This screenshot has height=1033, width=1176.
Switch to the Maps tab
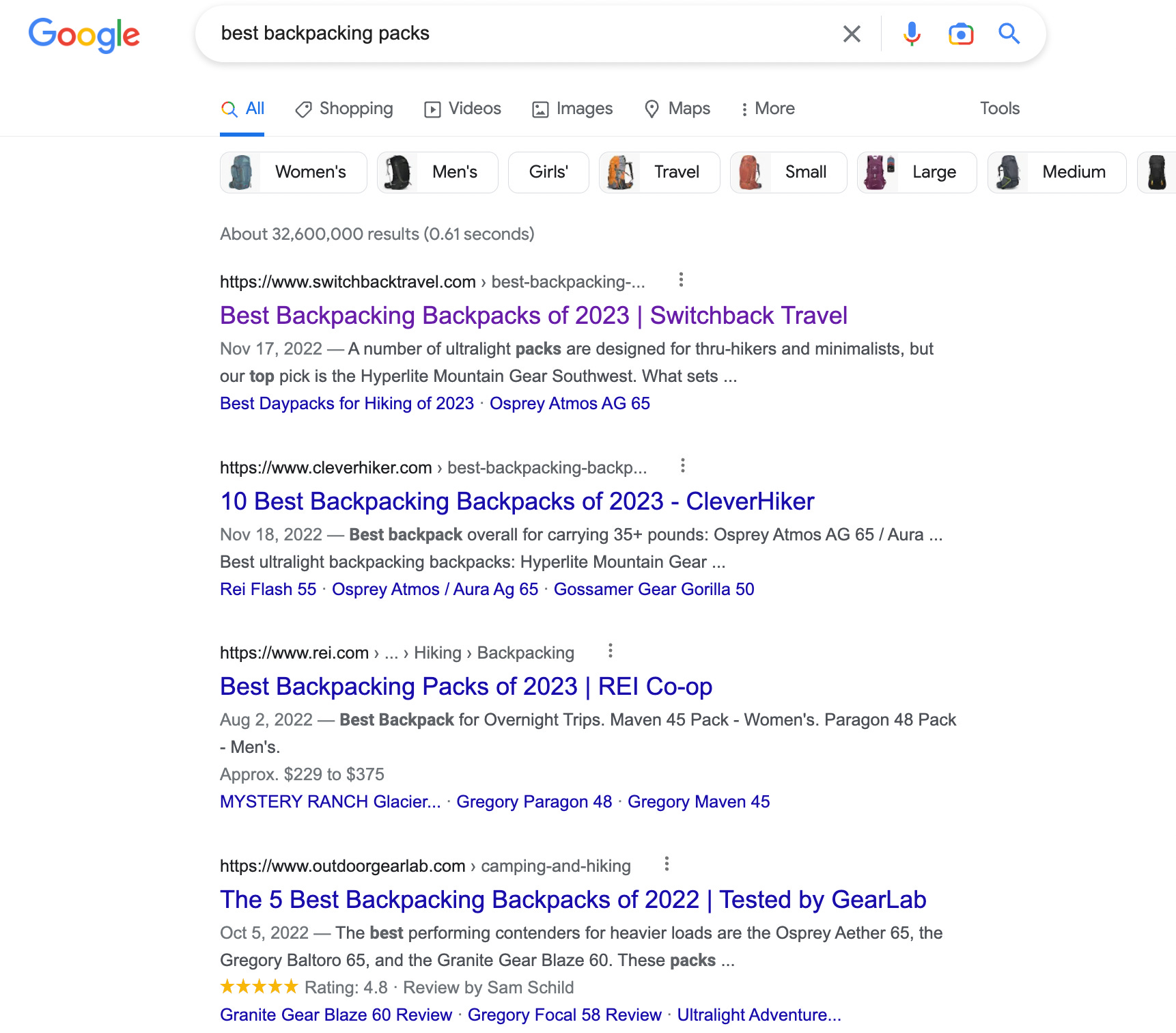[x=677, y=109]
